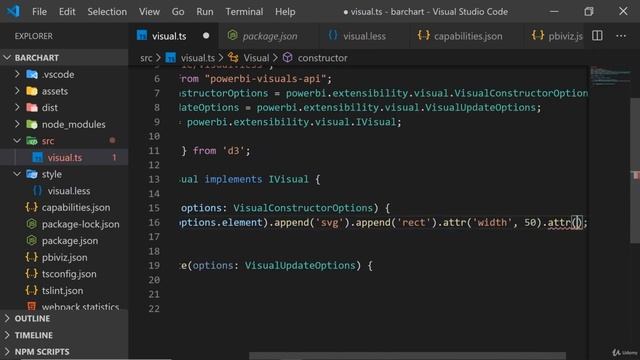Screen dimensions: 640x360
Task: Click the vertical scrollbar of the editor
Action: point(635,170)
